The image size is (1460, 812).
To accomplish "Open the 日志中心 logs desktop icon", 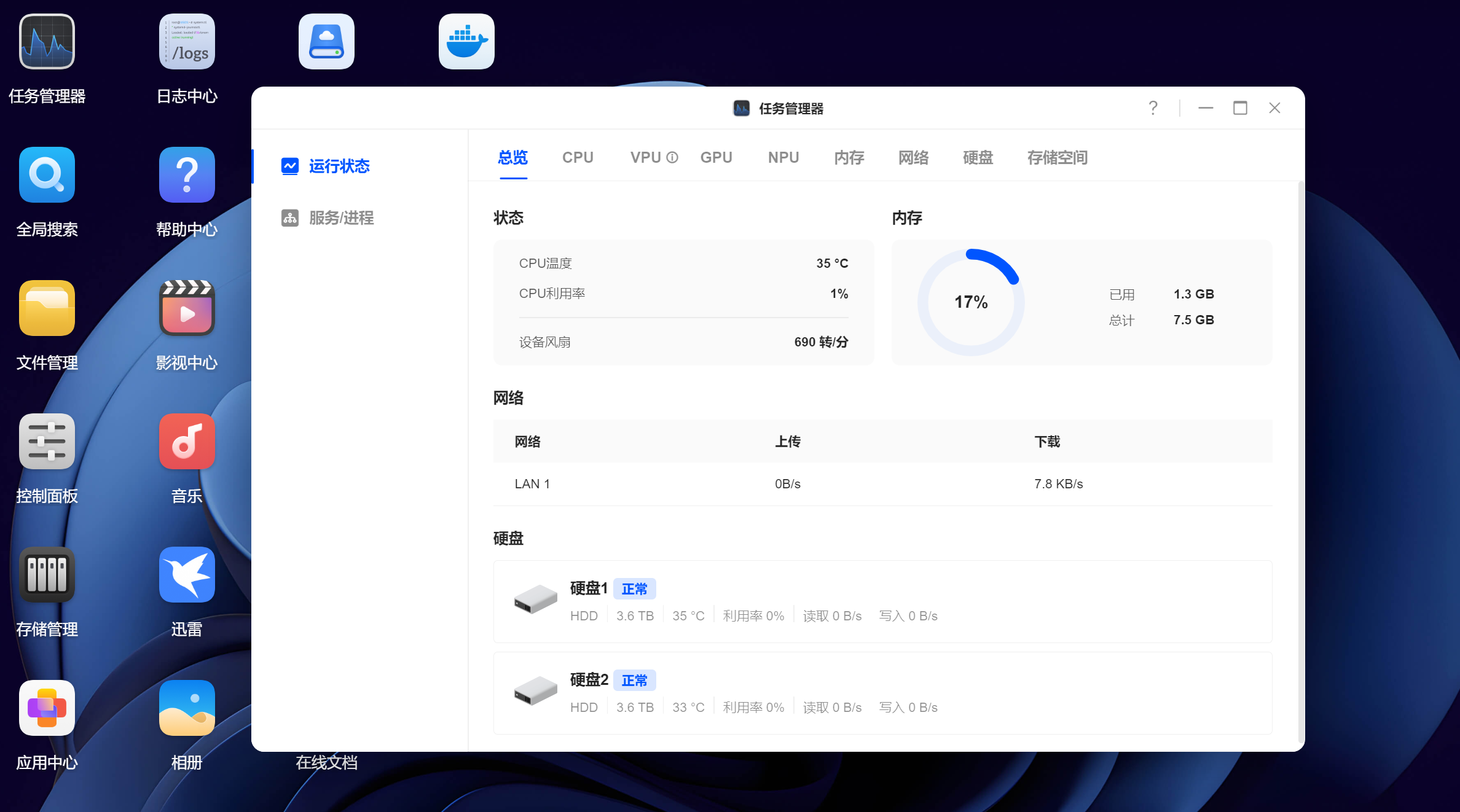I will coord(187,42).
